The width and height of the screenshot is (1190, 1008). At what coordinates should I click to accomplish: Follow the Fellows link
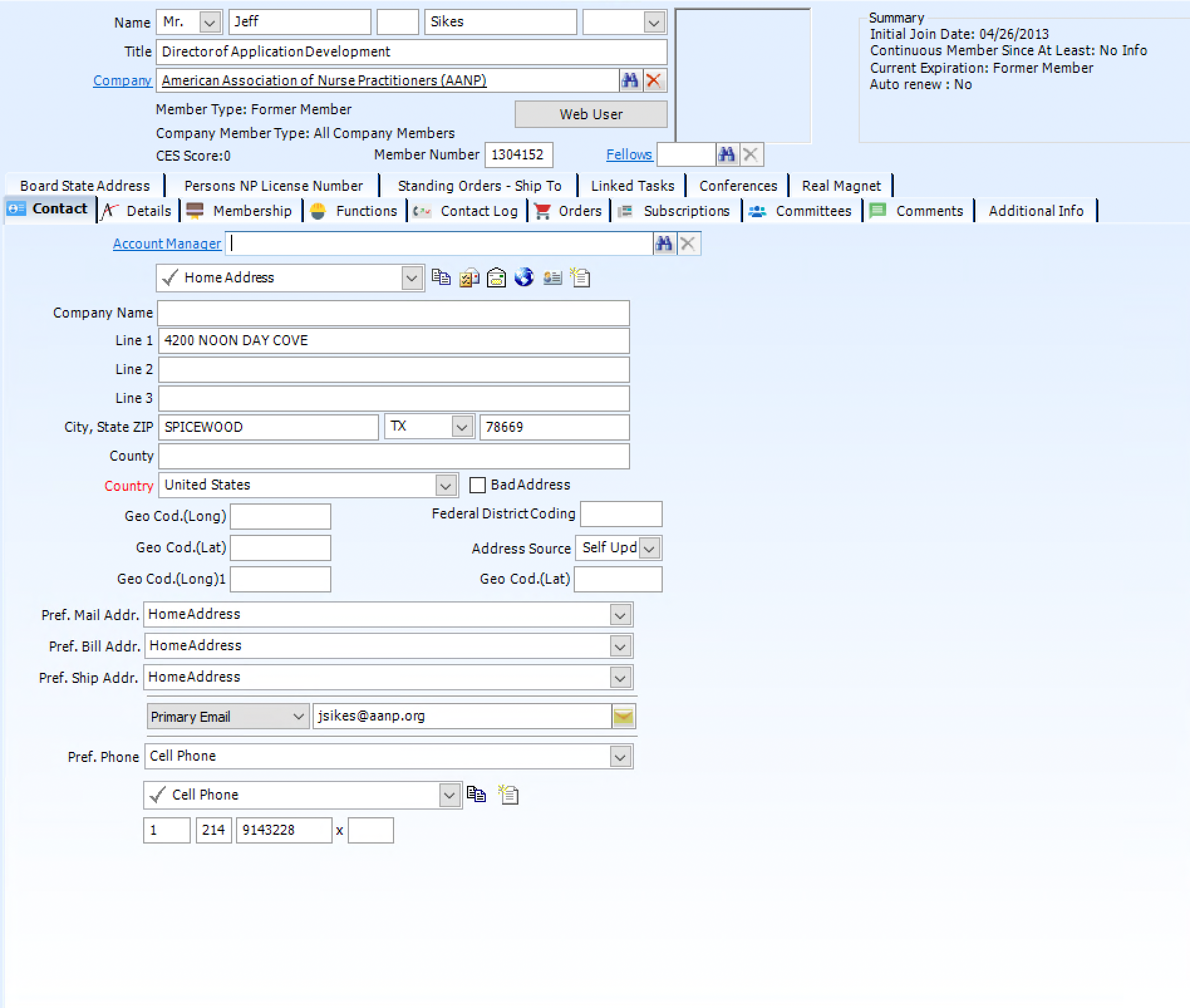coord(628,154)
